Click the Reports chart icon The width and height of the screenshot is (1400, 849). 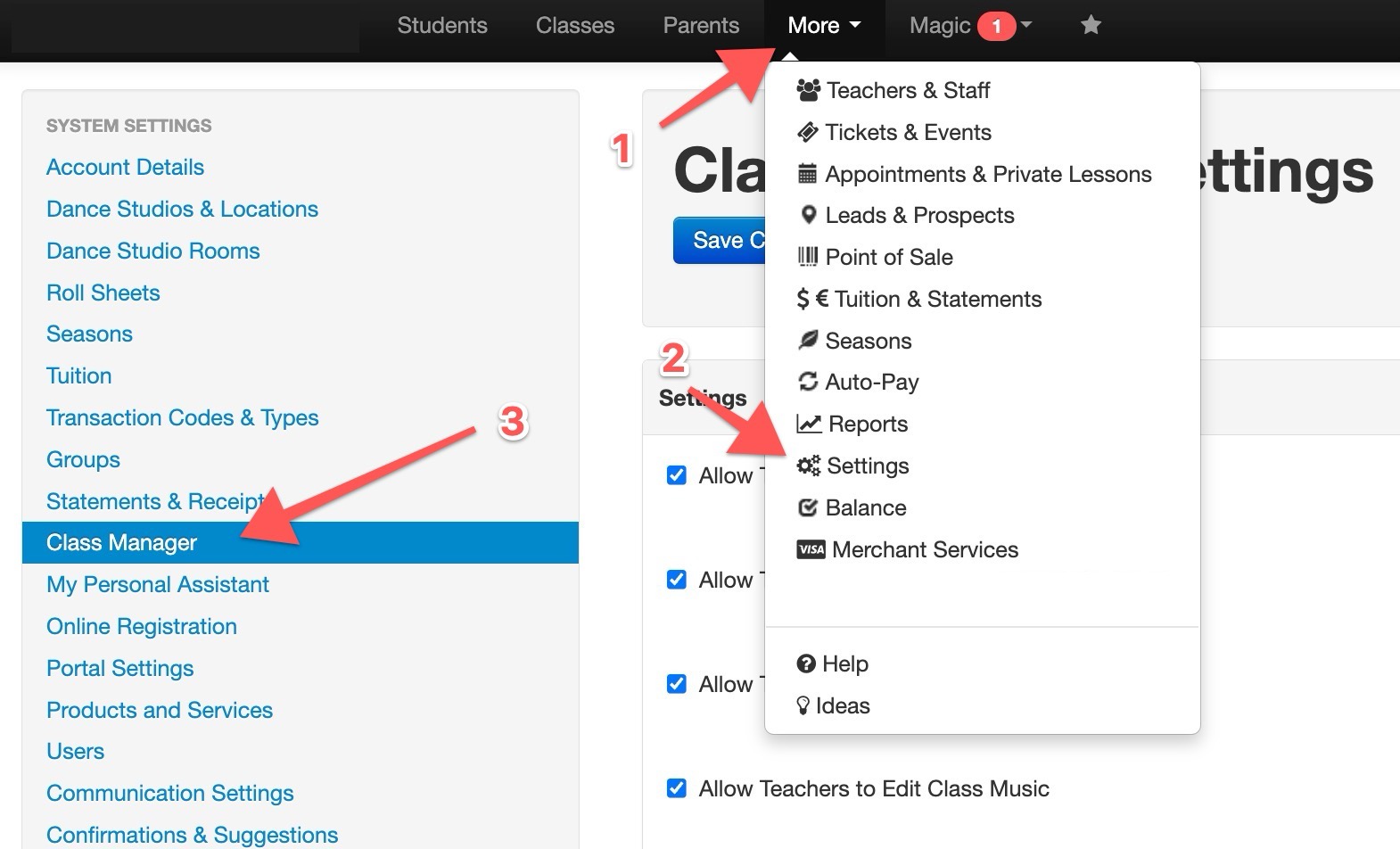(x=808, y=424)
